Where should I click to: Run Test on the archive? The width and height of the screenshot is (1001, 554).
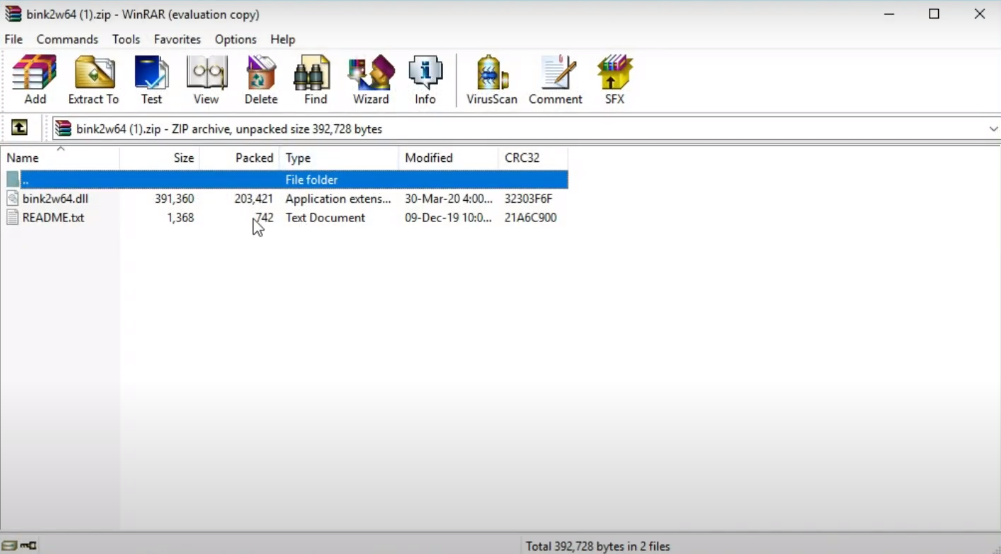(151, 80)
